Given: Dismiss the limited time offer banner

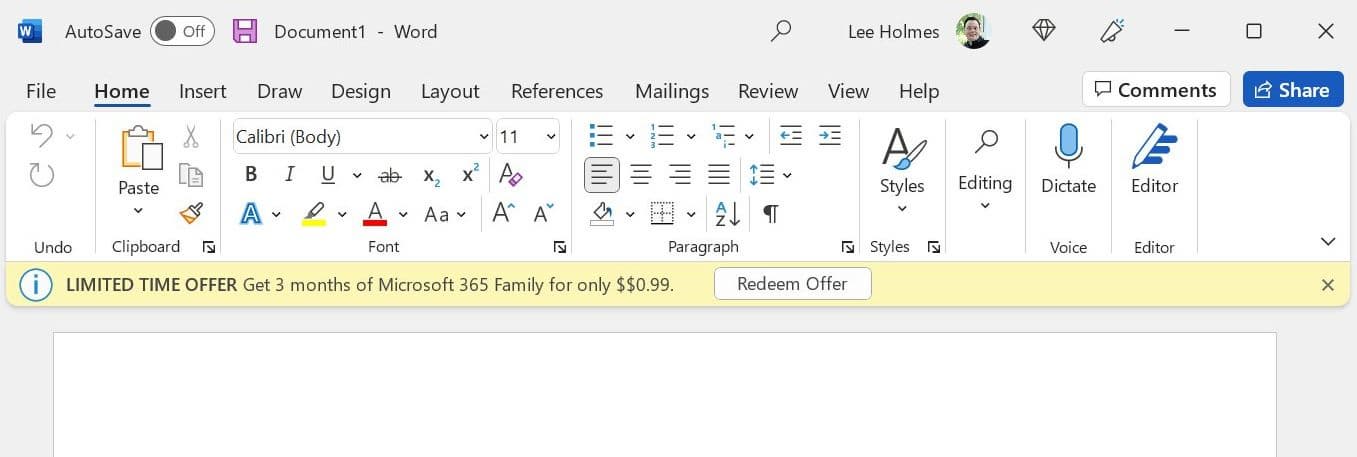Looking at the screenshot, I should coord(1328,285).
